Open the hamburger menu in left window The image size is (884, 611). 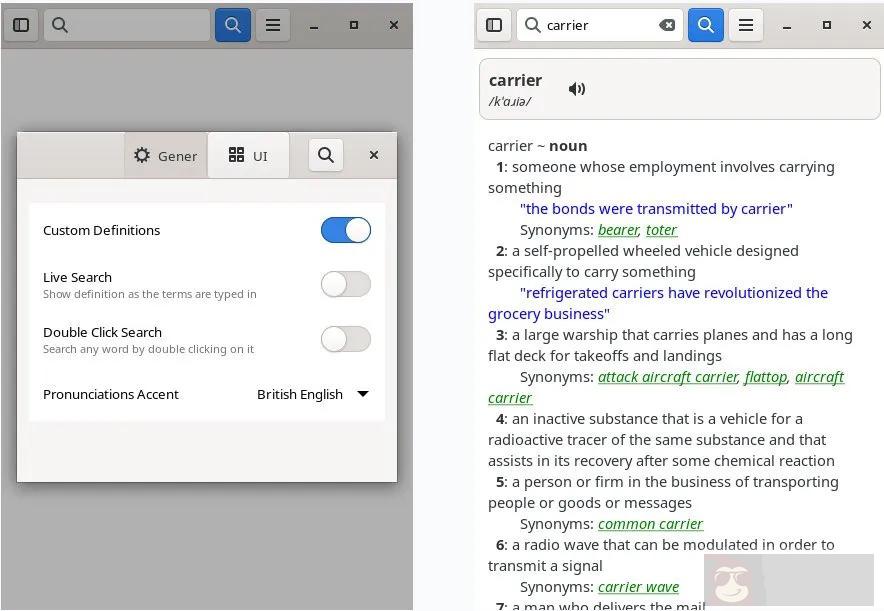point(273,24)
